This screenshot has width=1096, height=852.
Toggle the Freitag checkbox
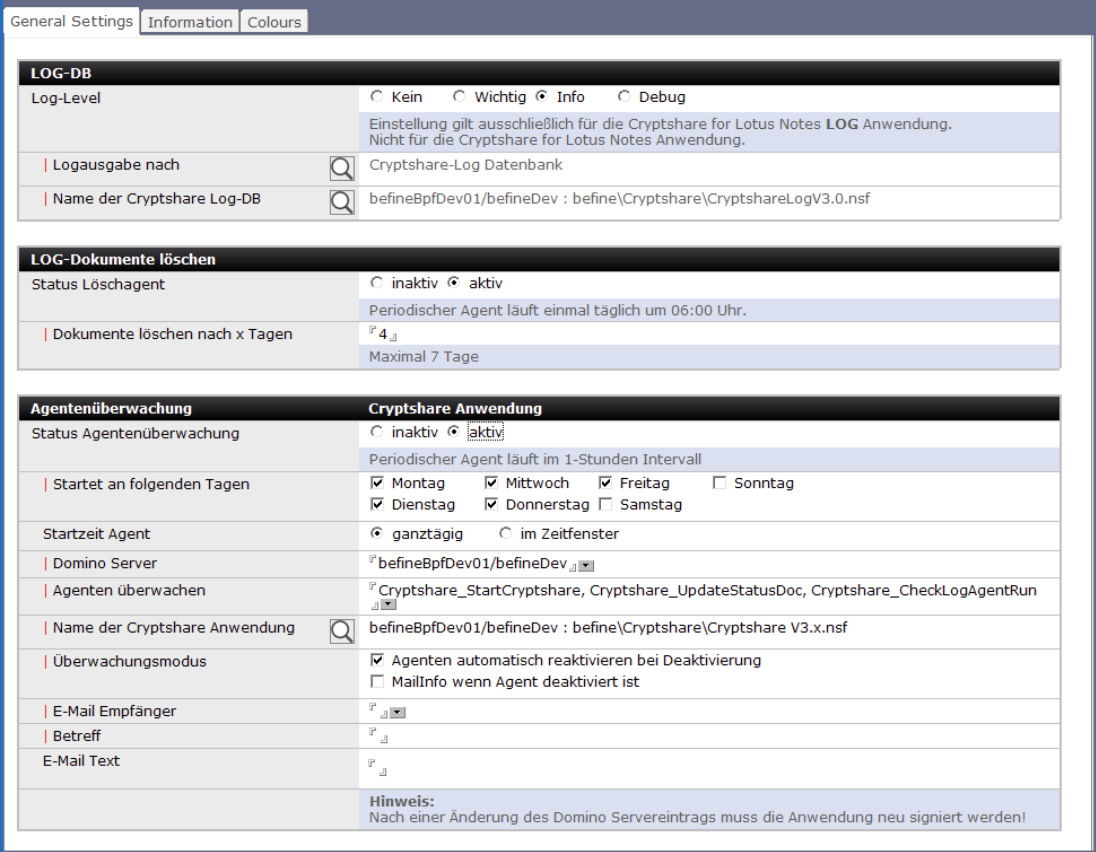(605, 482)
